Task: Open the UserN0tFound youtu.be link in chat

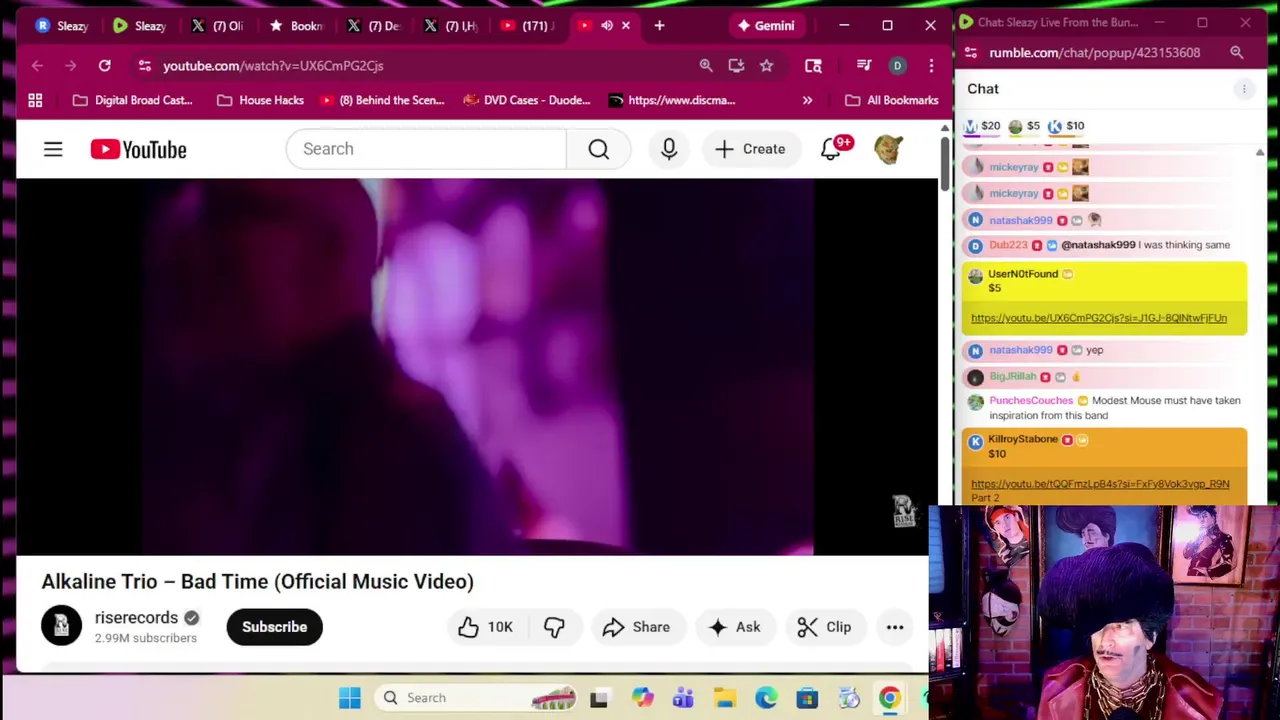Action: (1098, 318)
